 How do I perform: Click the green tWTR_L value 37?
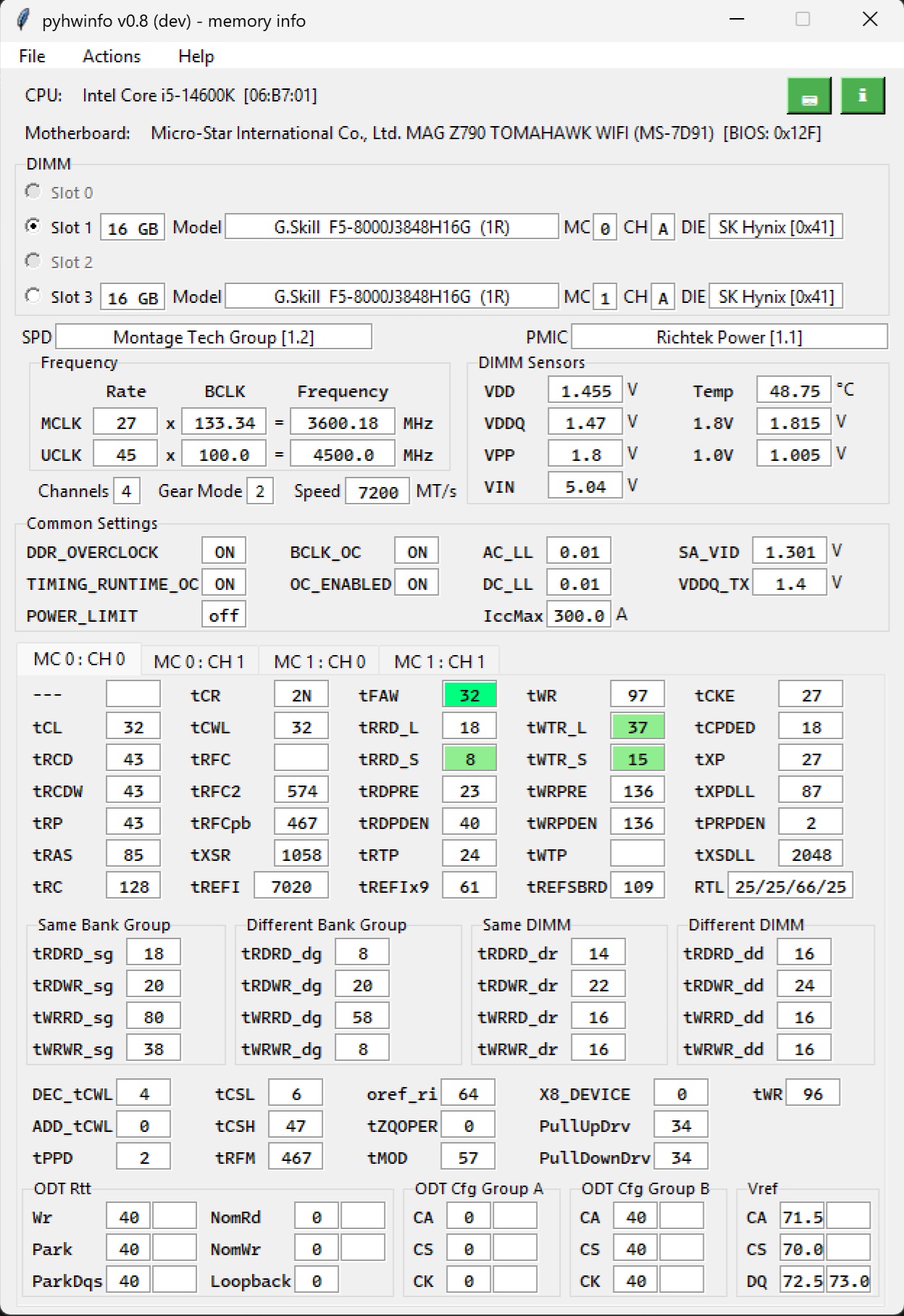pos(637,728)
